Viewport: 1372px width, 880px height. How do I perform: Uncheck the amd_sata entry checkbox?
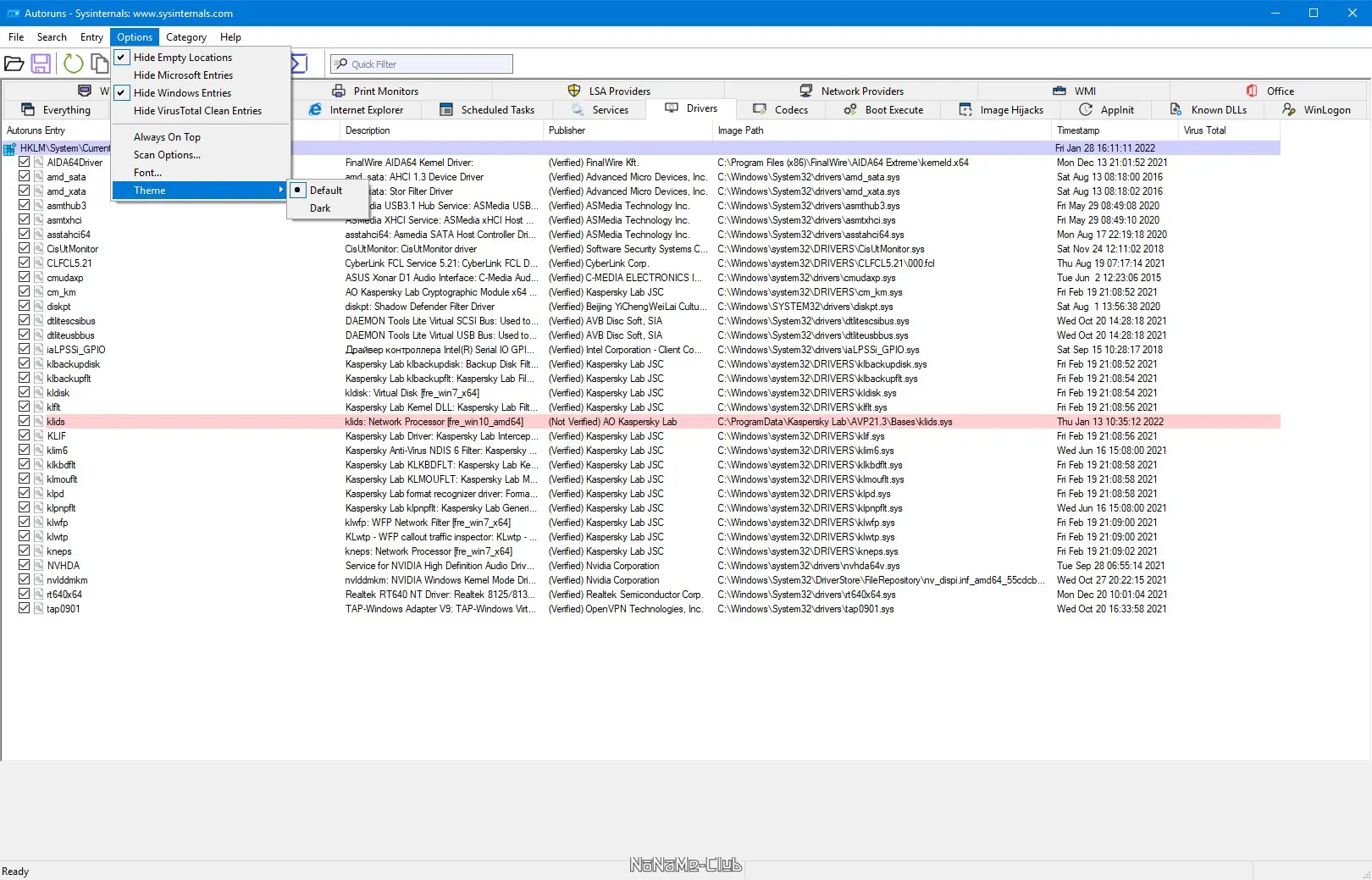click(25, 176)
